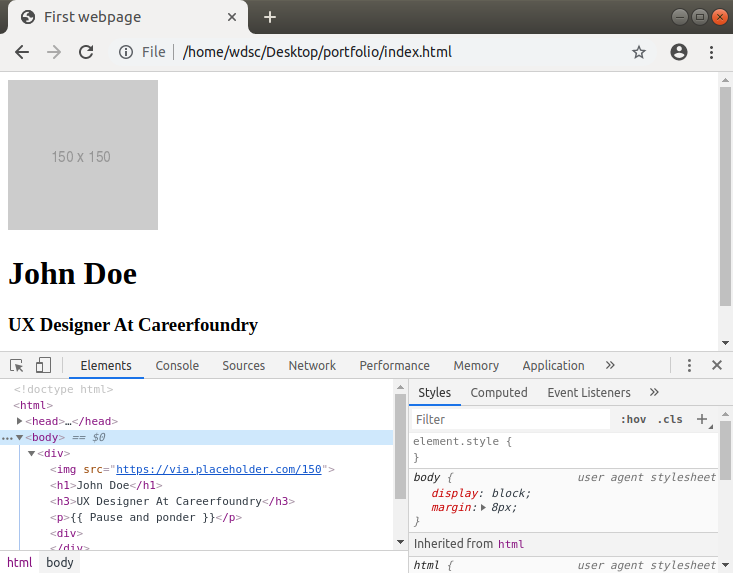The height and width of the screenshot is (573, 733).
Task: Select the img element node
Action: [192, 469]
